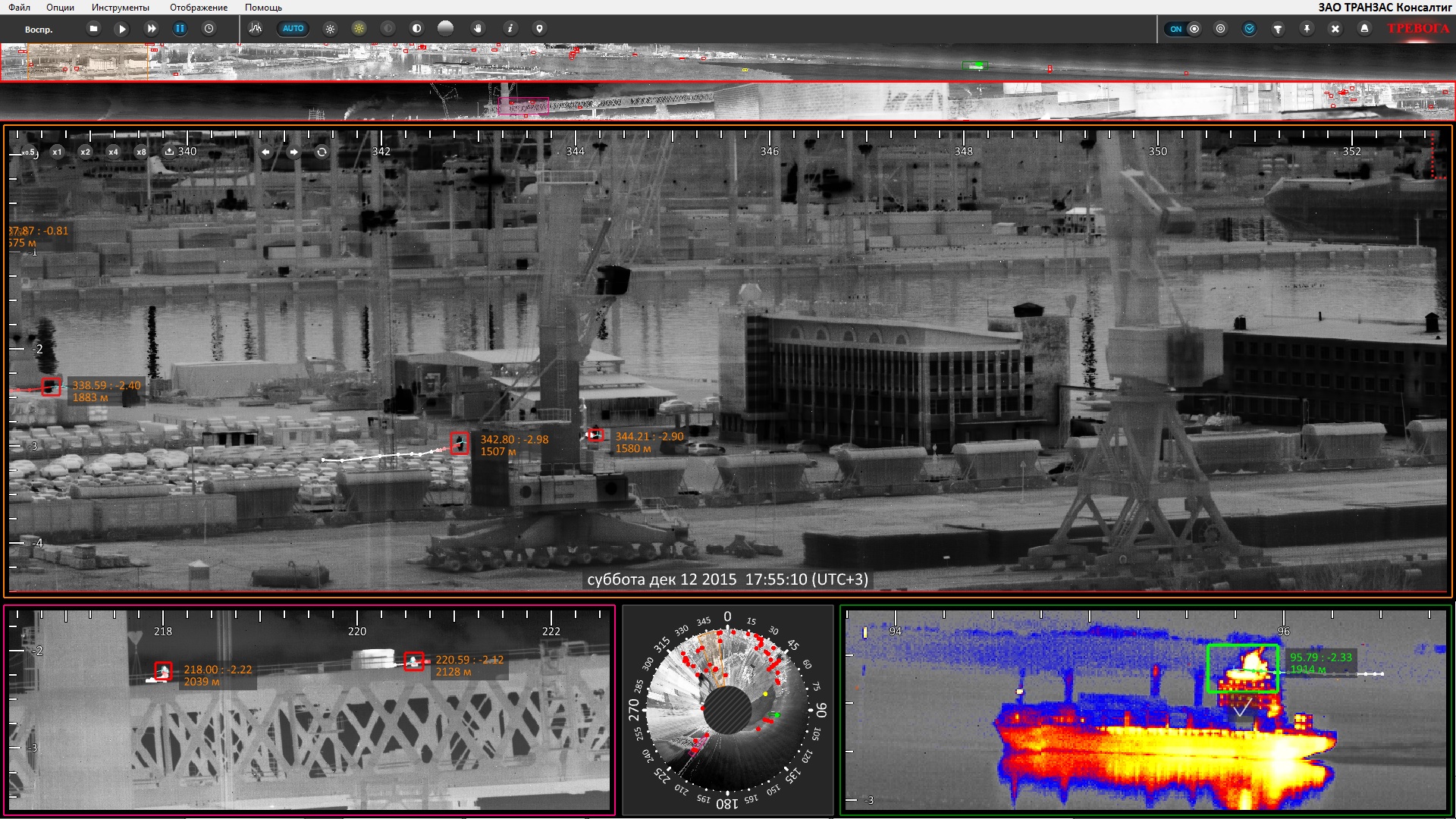This screenshot has height=819, width=1456.
Task: Open the Файл menu
Action: click(19, 8)
